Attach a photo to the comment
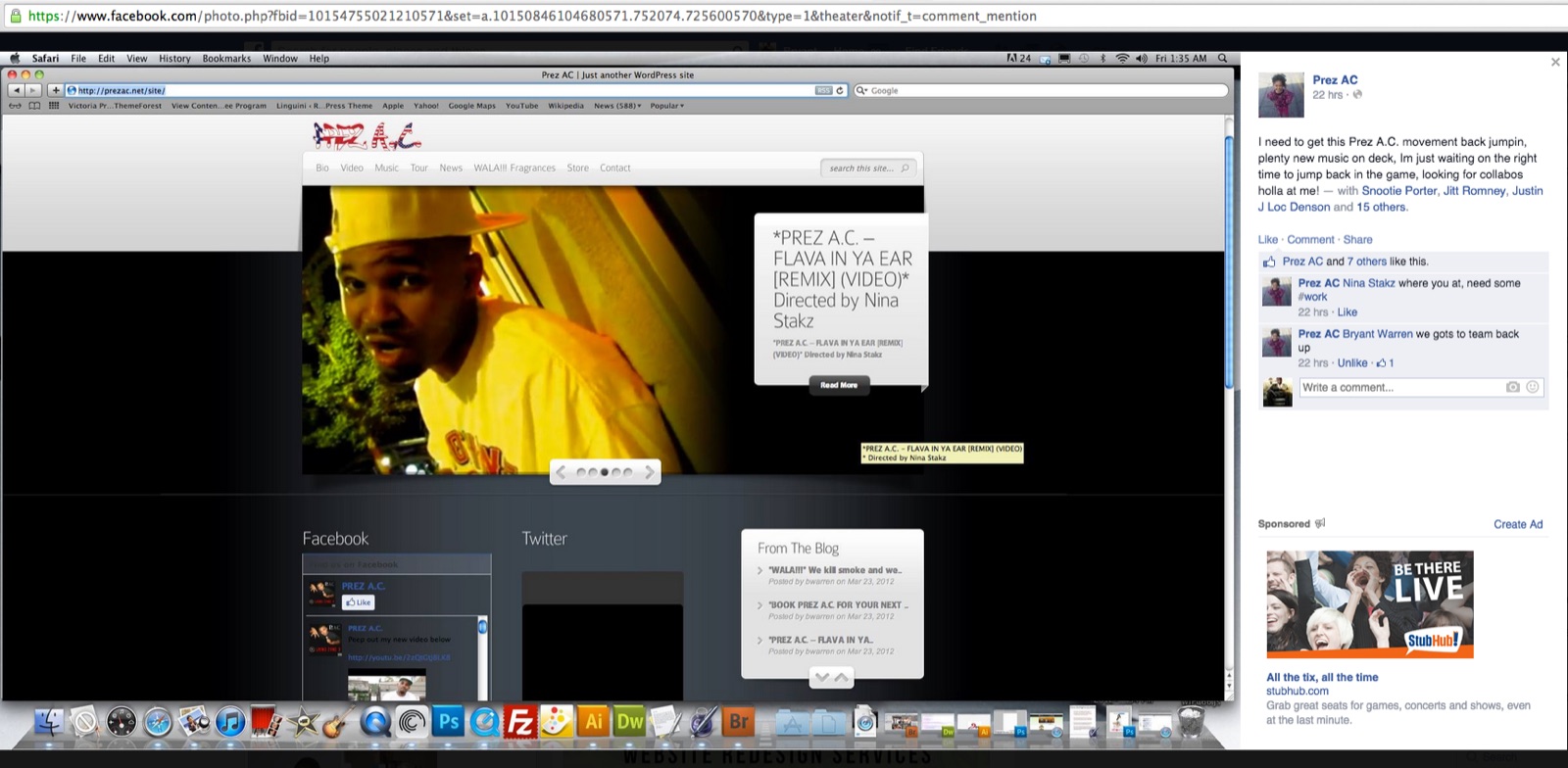This screenshot has width=1568, height=768. [1513, 387]
